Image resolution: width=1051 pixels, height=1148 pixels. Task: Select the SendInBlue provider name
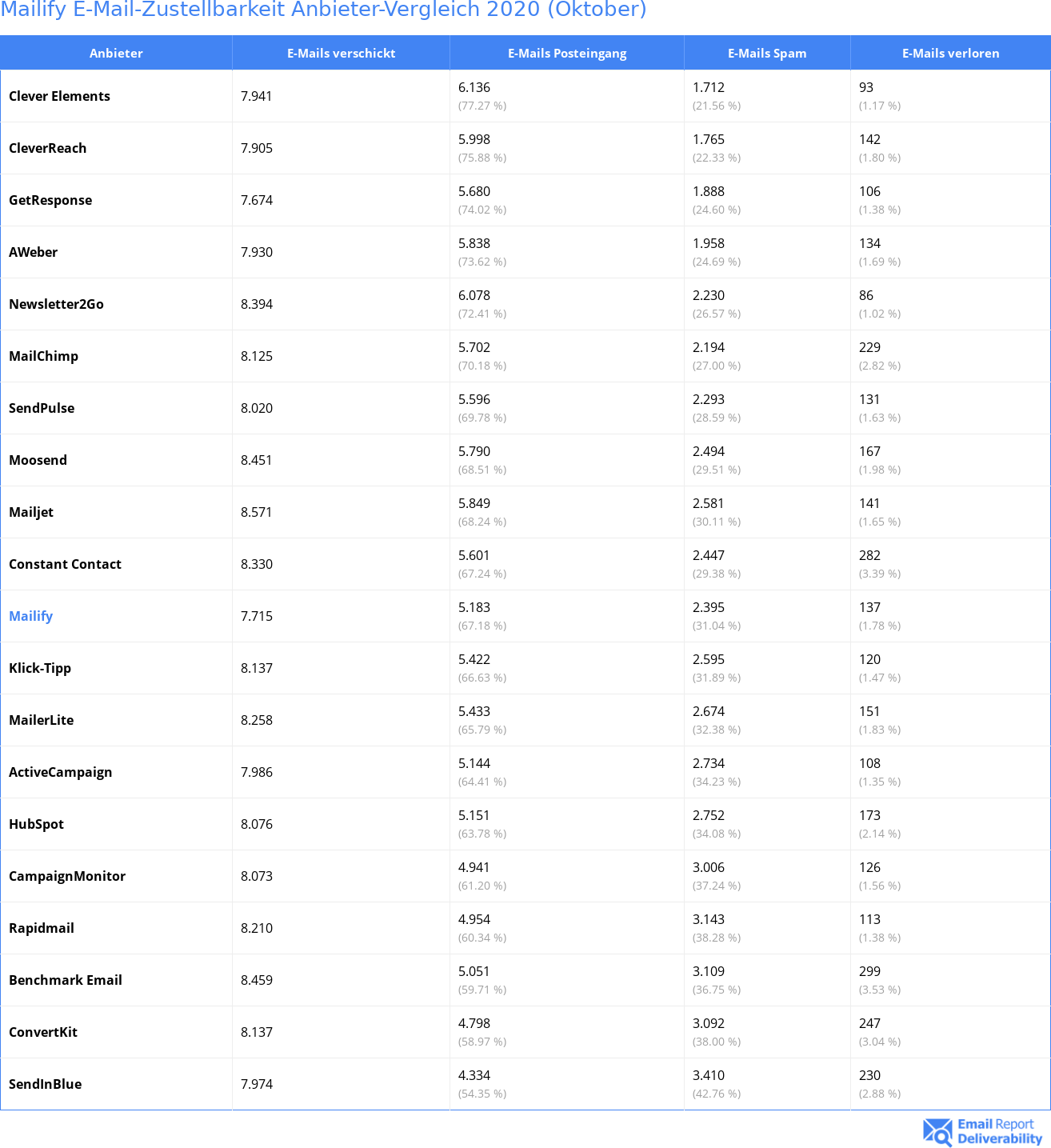click(45, 1084)
